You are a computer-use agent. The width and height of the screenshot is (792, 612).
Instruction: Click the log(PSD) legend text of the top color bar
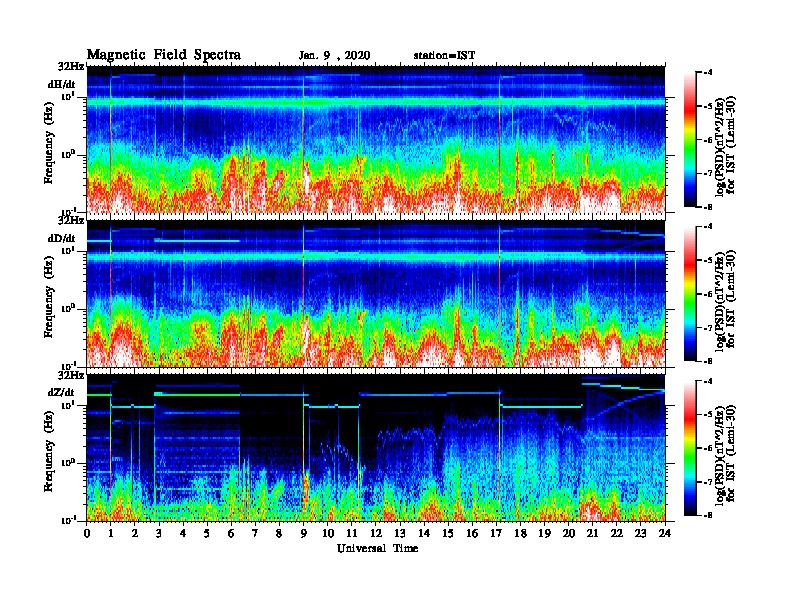[x=725, y=146]
